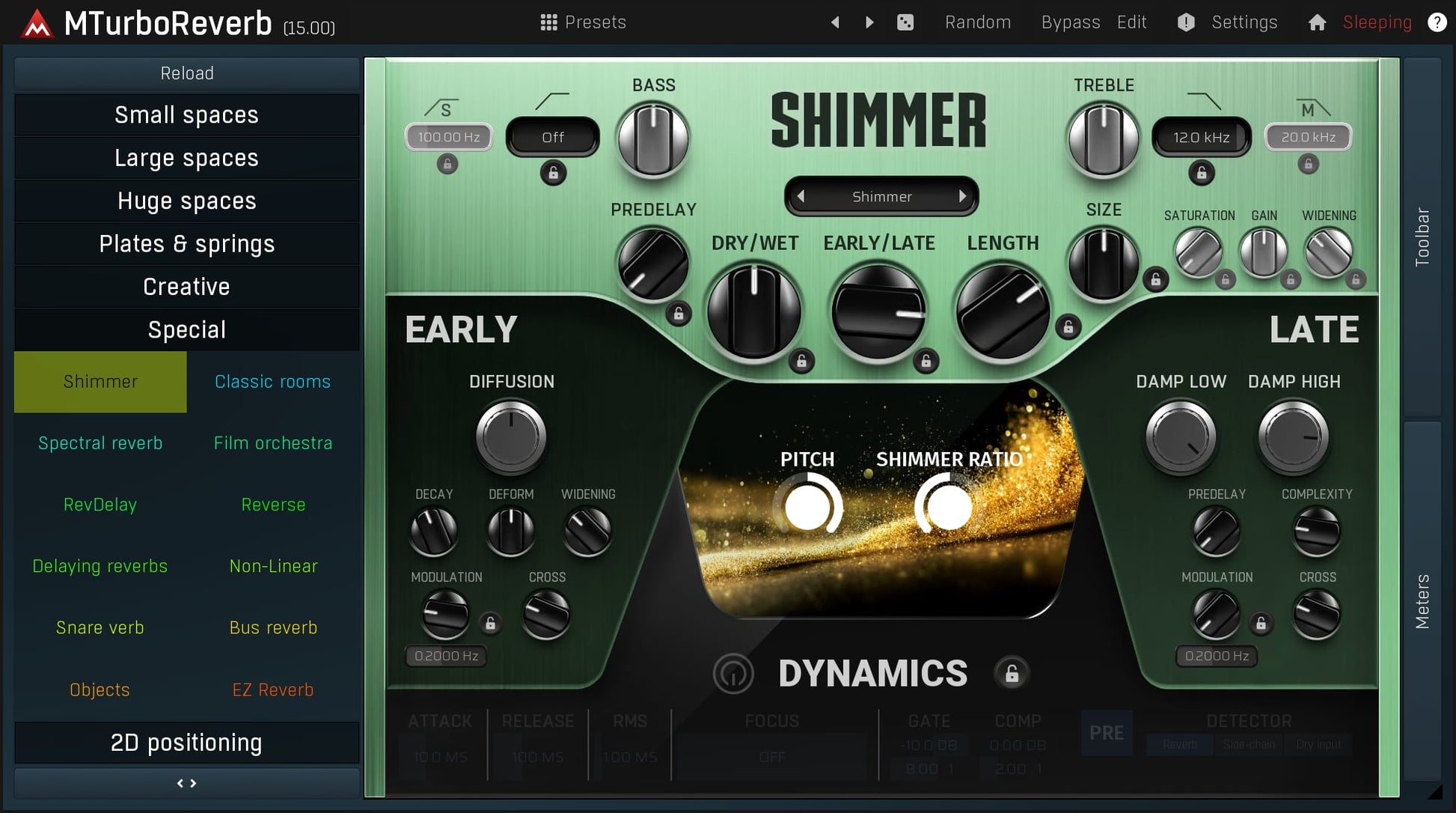Click the random preset dice icon

coord(905,22)
